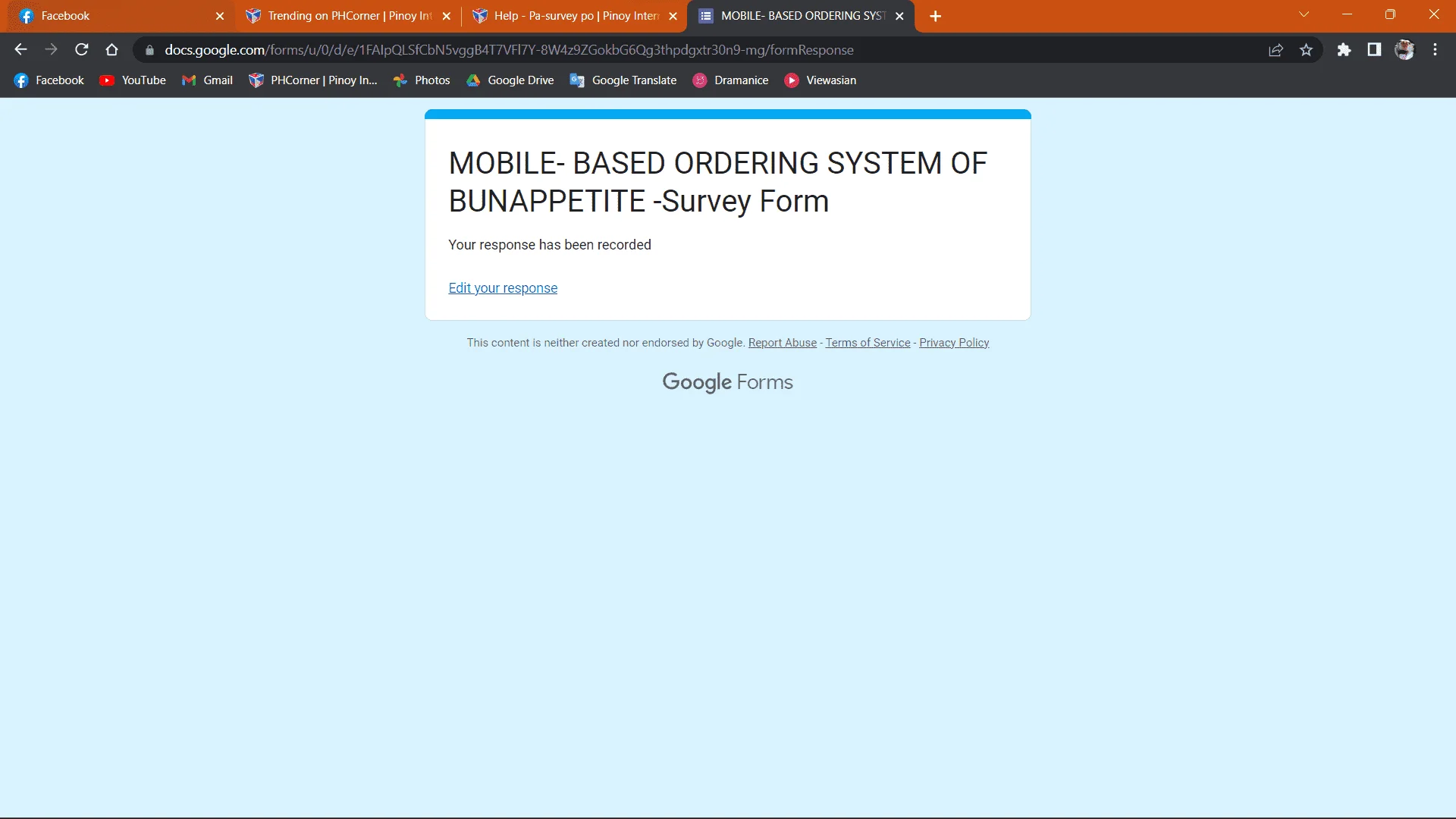Open the Photos bookmark

click(422, 80)
